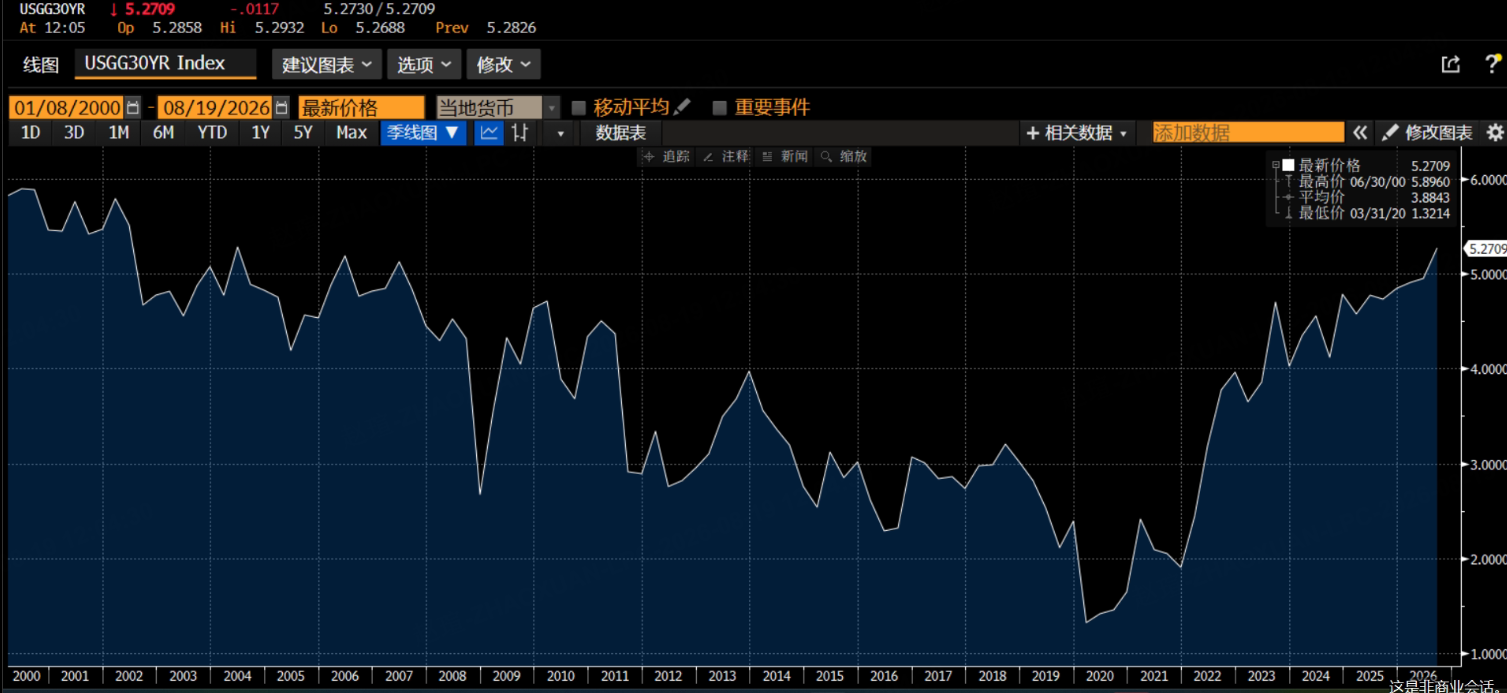Click the pencil icon beside 移动平均
The image size is (1507, 693).
coord(682,107)
